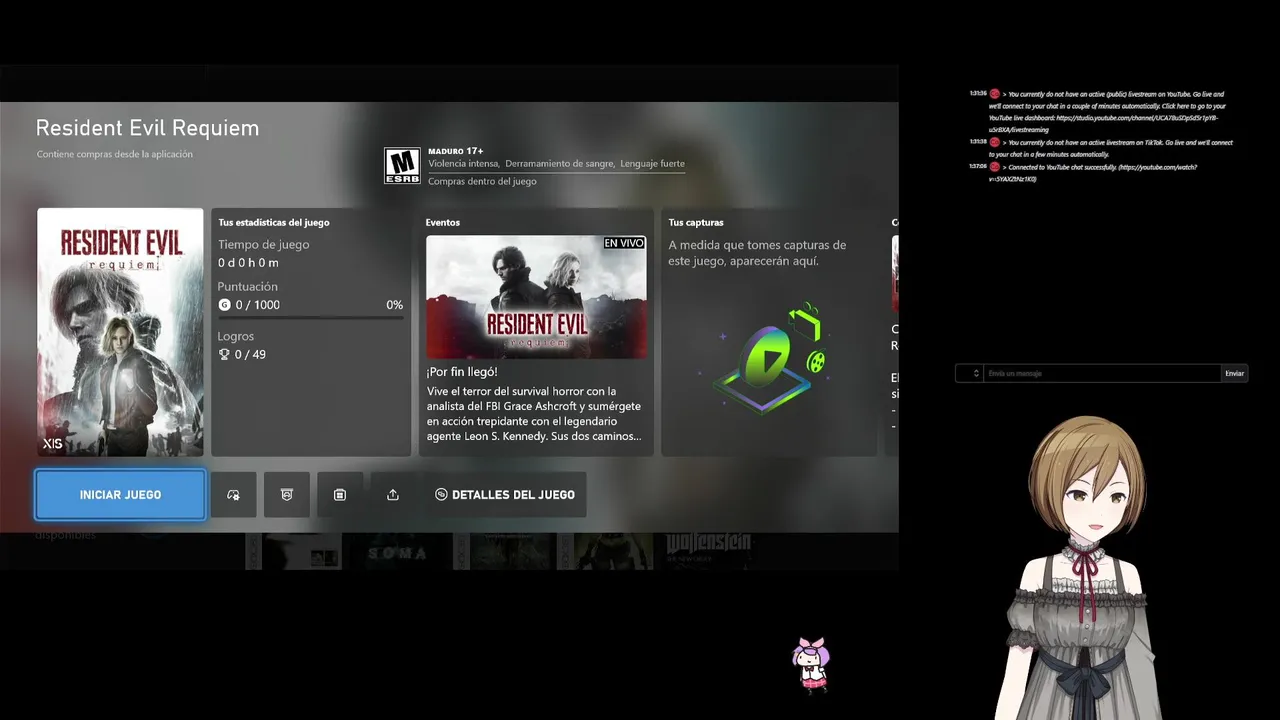Screen dimensions: 1280x720
Task: Click the '0 d 0 h 0 m' playtime value
Action: pyautogui.click(x=249, y=263)
